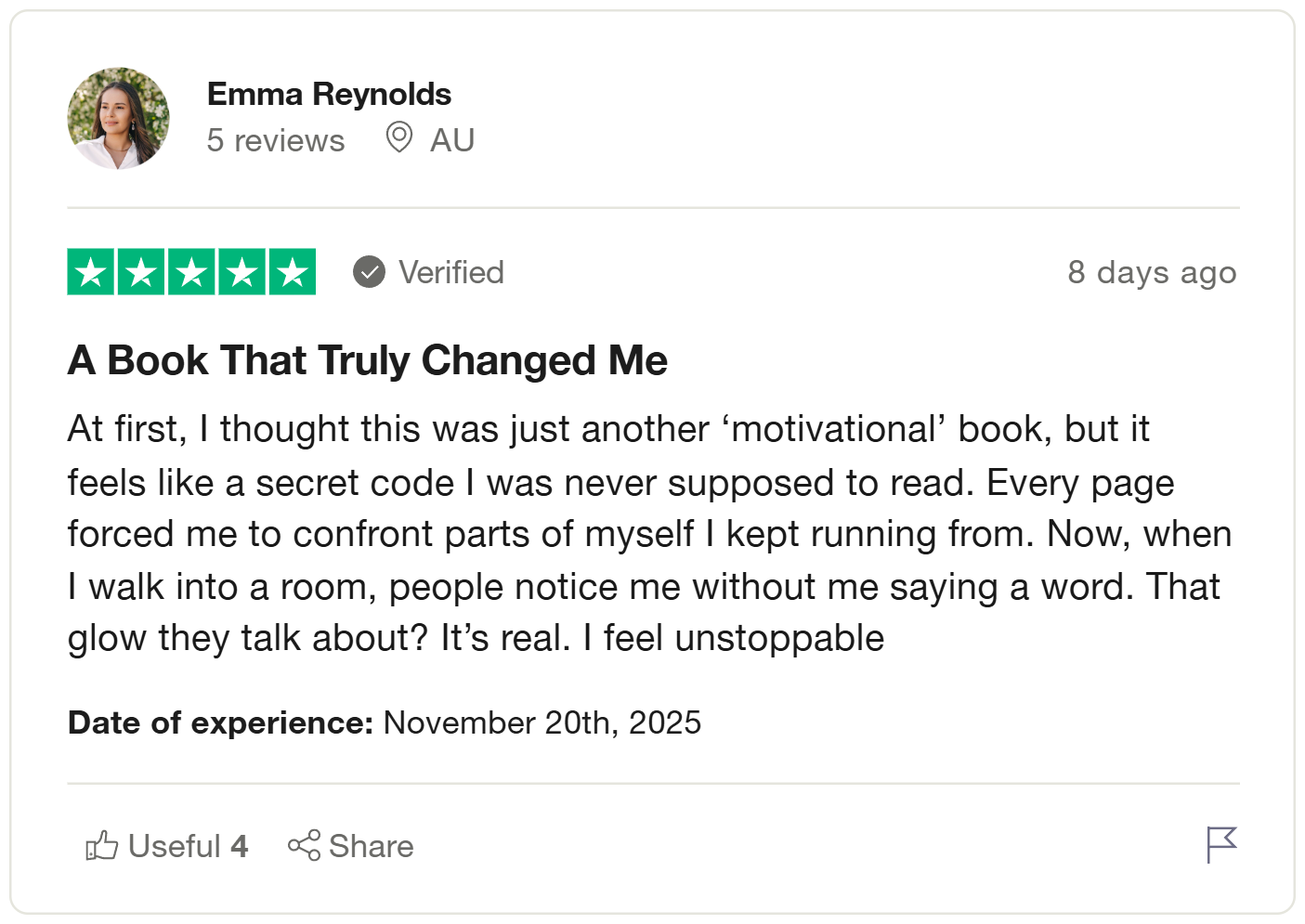Click the fifth green rating star
The height and width of the screenshot is (924, 1305).
(x=292, y=272)
